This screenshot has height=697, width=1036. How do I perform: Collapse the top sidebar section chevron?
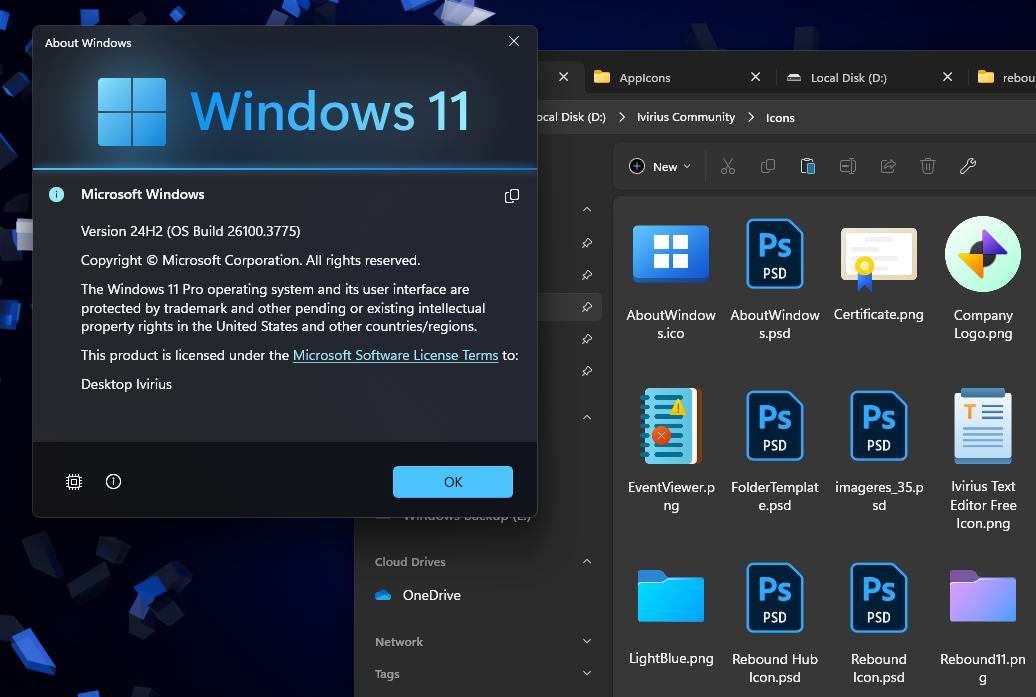[x=587, y=209]
